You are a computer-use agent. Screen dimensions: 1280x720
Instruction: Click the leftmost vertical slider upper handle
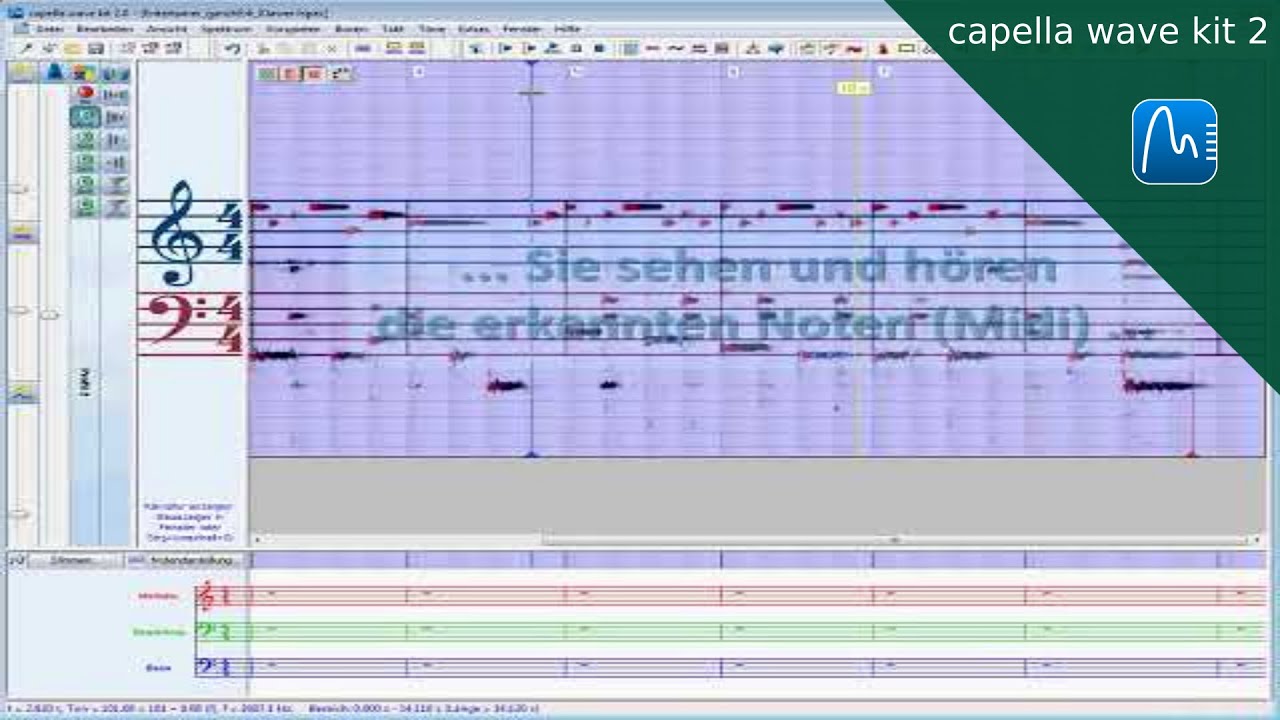point(18,187)
